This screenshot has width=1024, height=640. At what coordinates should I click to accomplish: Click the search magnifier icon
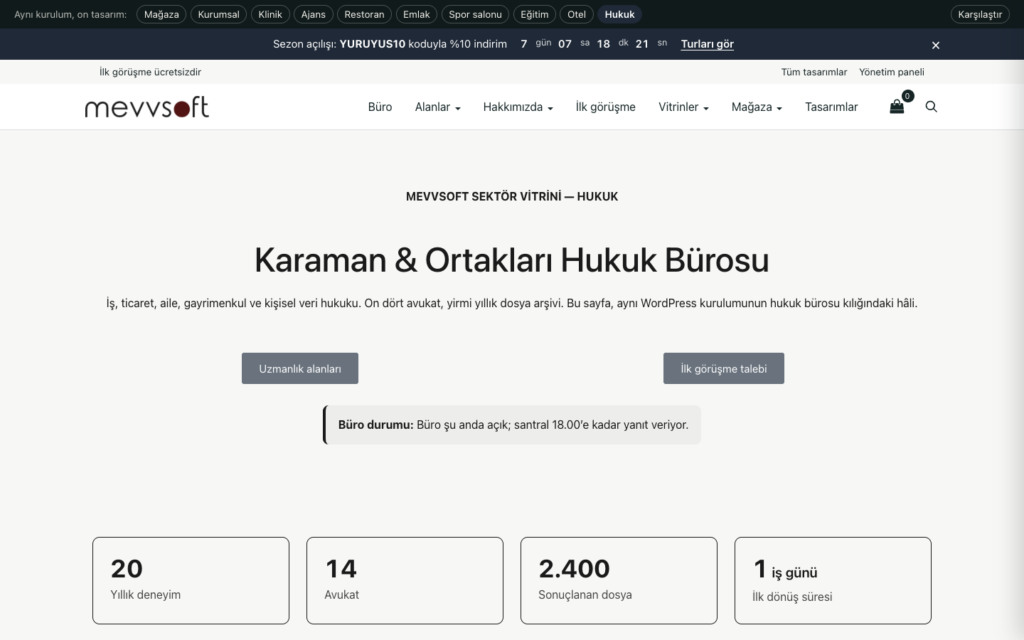931,106
